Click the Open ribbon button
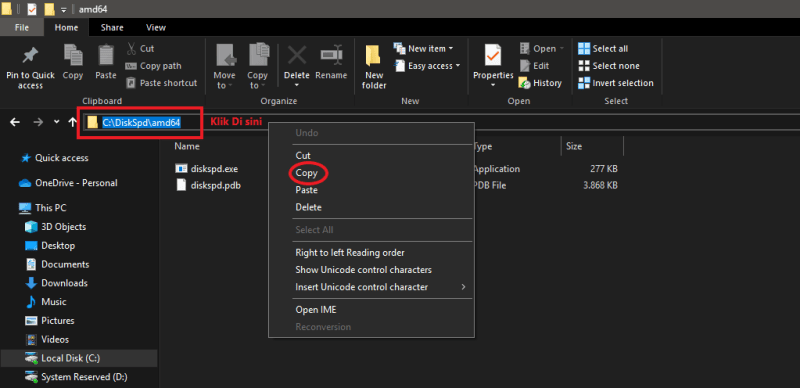The width and height of the screenshot is (800, 388). pos(542,48)
